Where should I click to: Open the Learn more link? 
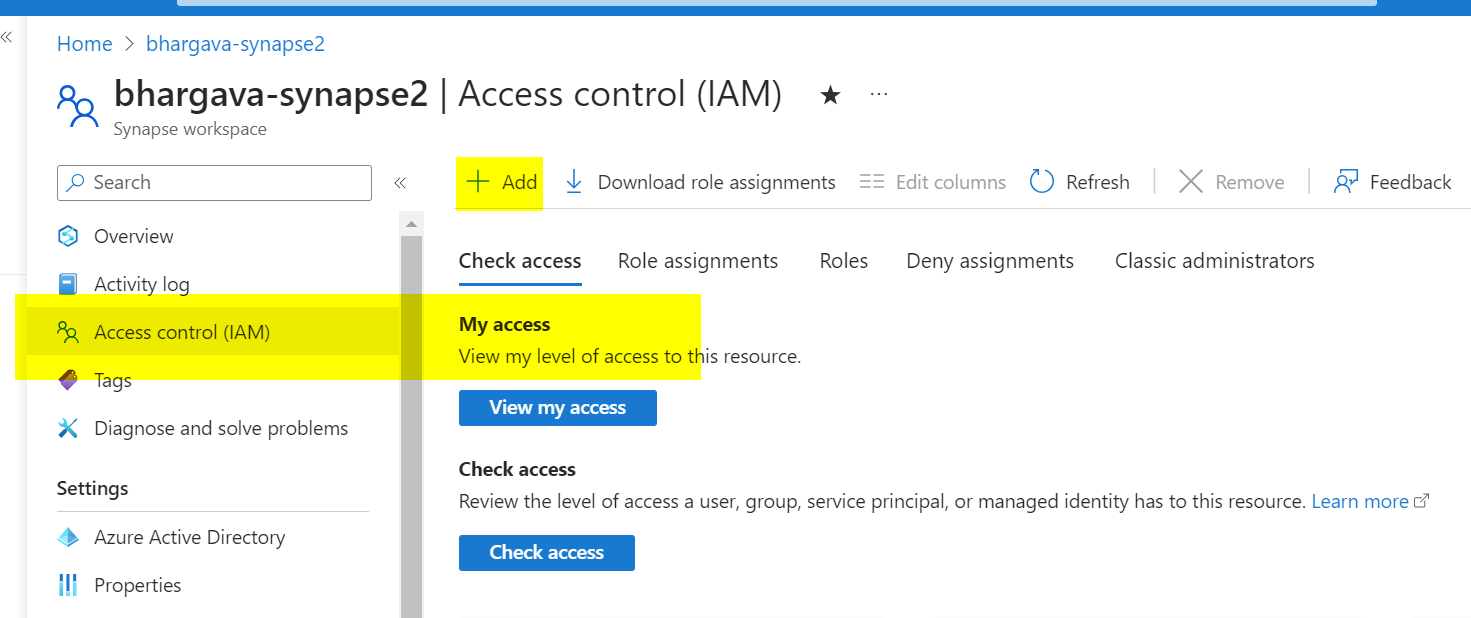[1361, 501]
